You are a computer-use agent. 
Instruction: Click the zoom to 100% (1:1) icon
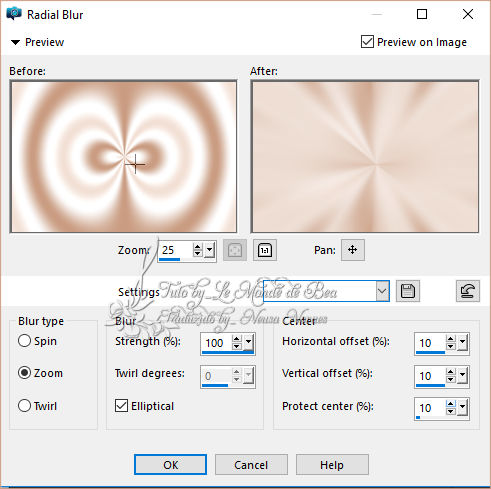pos(265,250)
